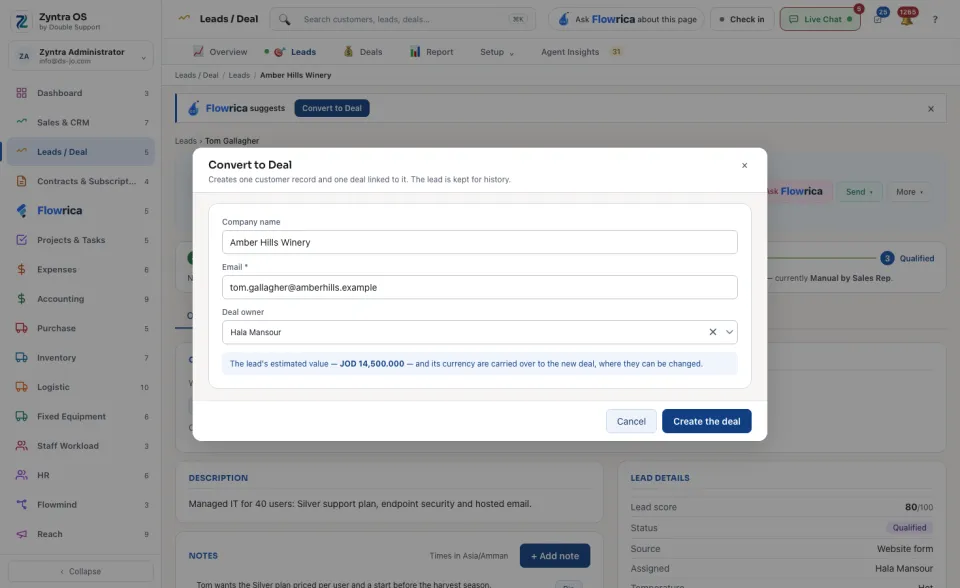This screenshot has height=588, width=960.
Task: Open Dashboard from the sidebar icon
Action: point(21,93)
